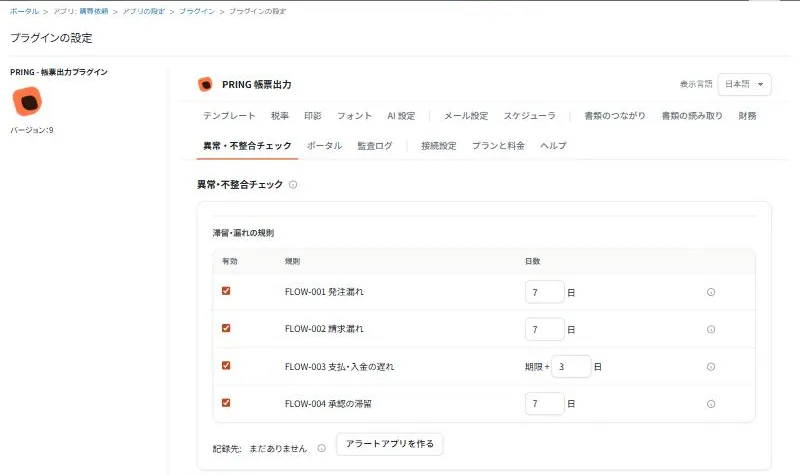
Task: Click FLOW-004 承認の滞留 label
Action: (328, 404)
